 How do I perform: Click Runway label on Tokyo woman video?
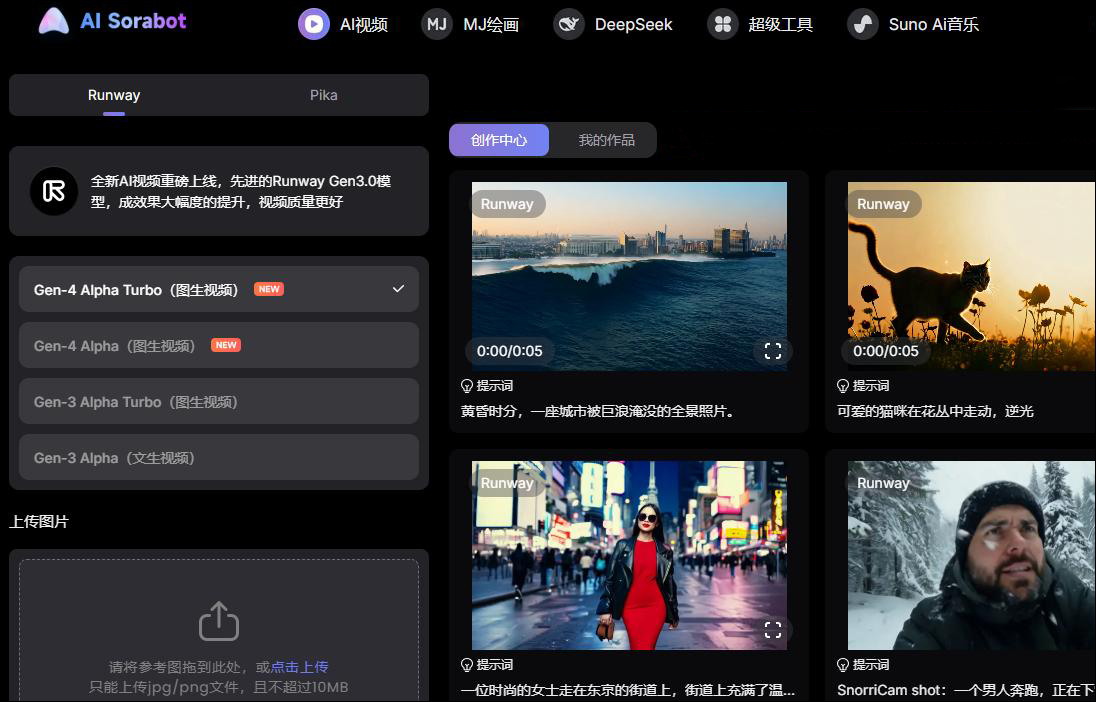[x=507, y=483]
